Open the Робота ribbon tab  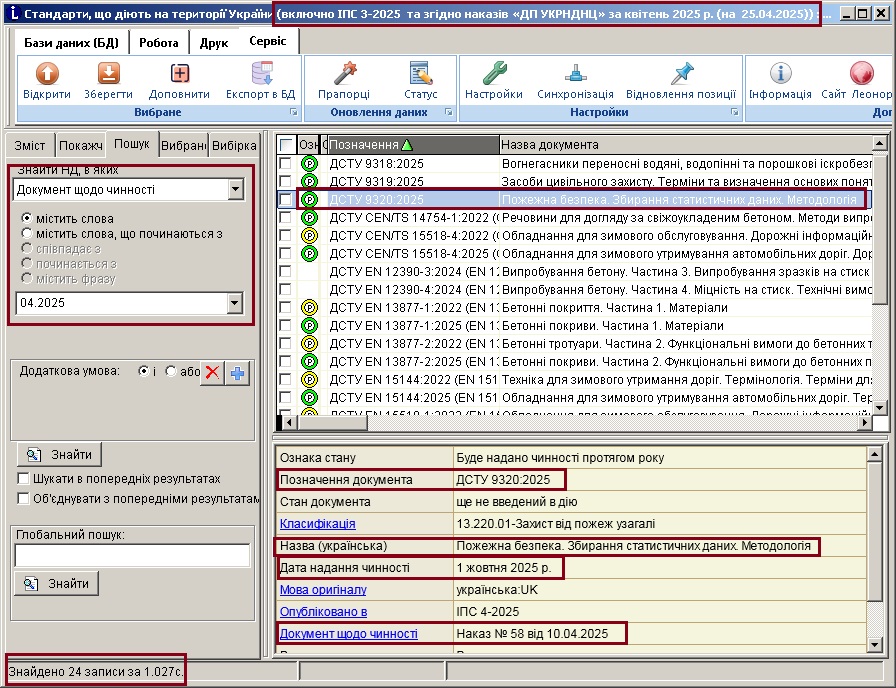click(x=158, y=43)
